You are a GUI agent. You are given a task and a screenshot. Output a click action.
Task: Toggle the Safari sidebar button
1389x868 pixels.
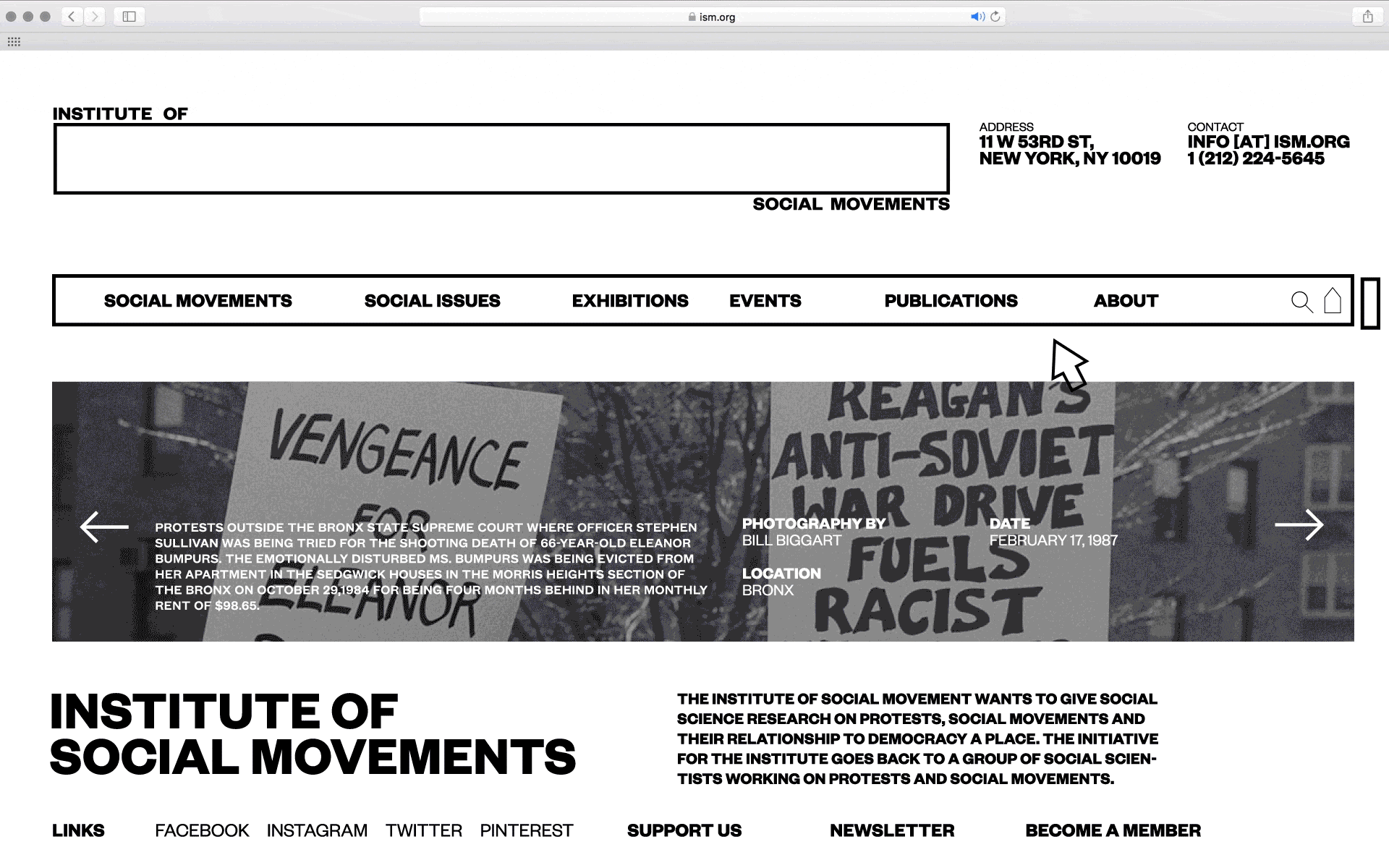(129, 17)
